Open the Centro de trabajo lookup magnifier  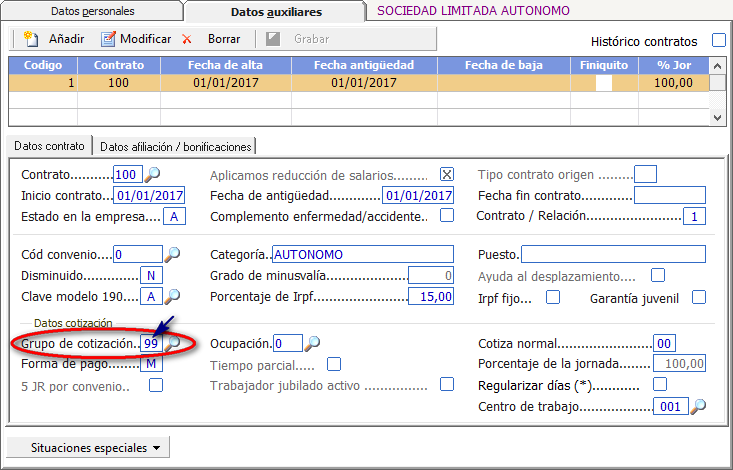(x=698, y=406)
